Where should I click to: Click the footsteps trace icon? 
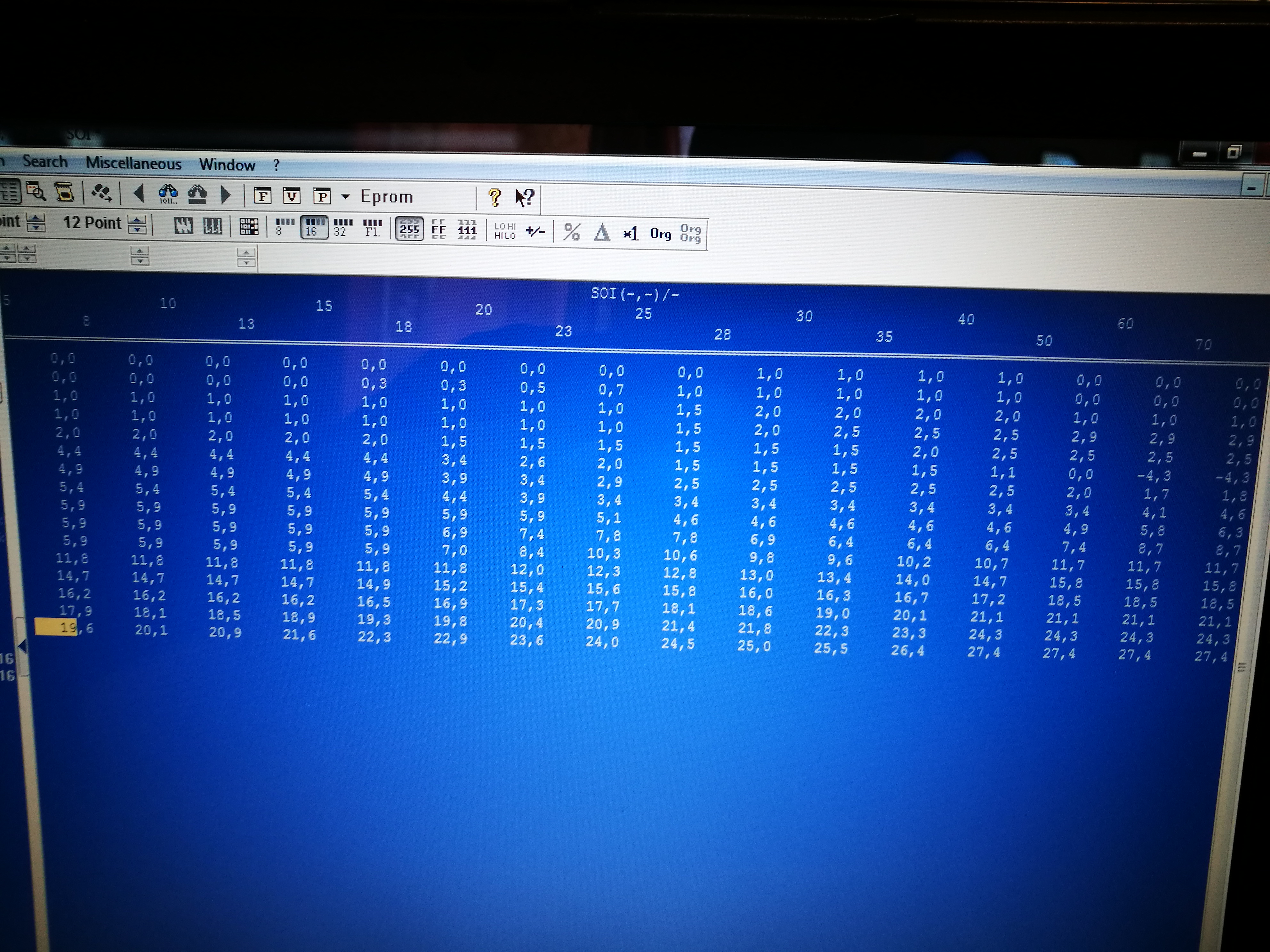coord(102,193)
